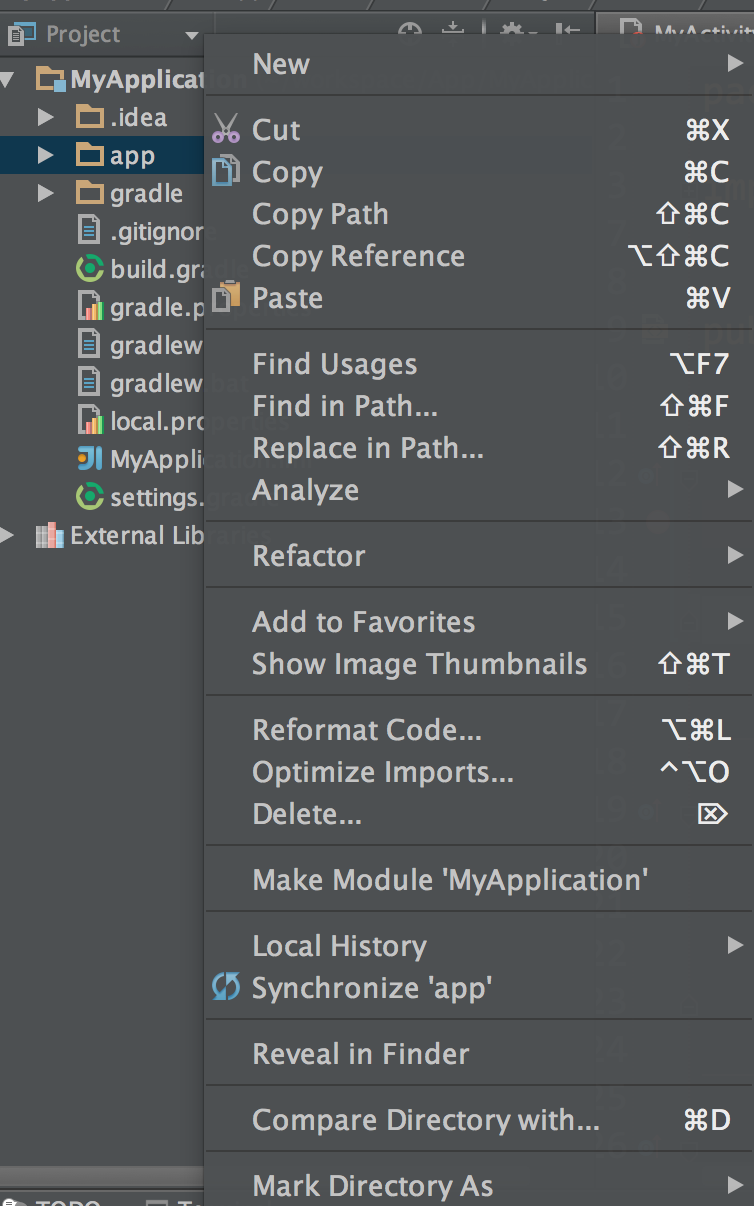Click the scissors icon beside Cut
Image resolution: width=754 pixels, height=1206 pixels.
[x=227, y=129]
